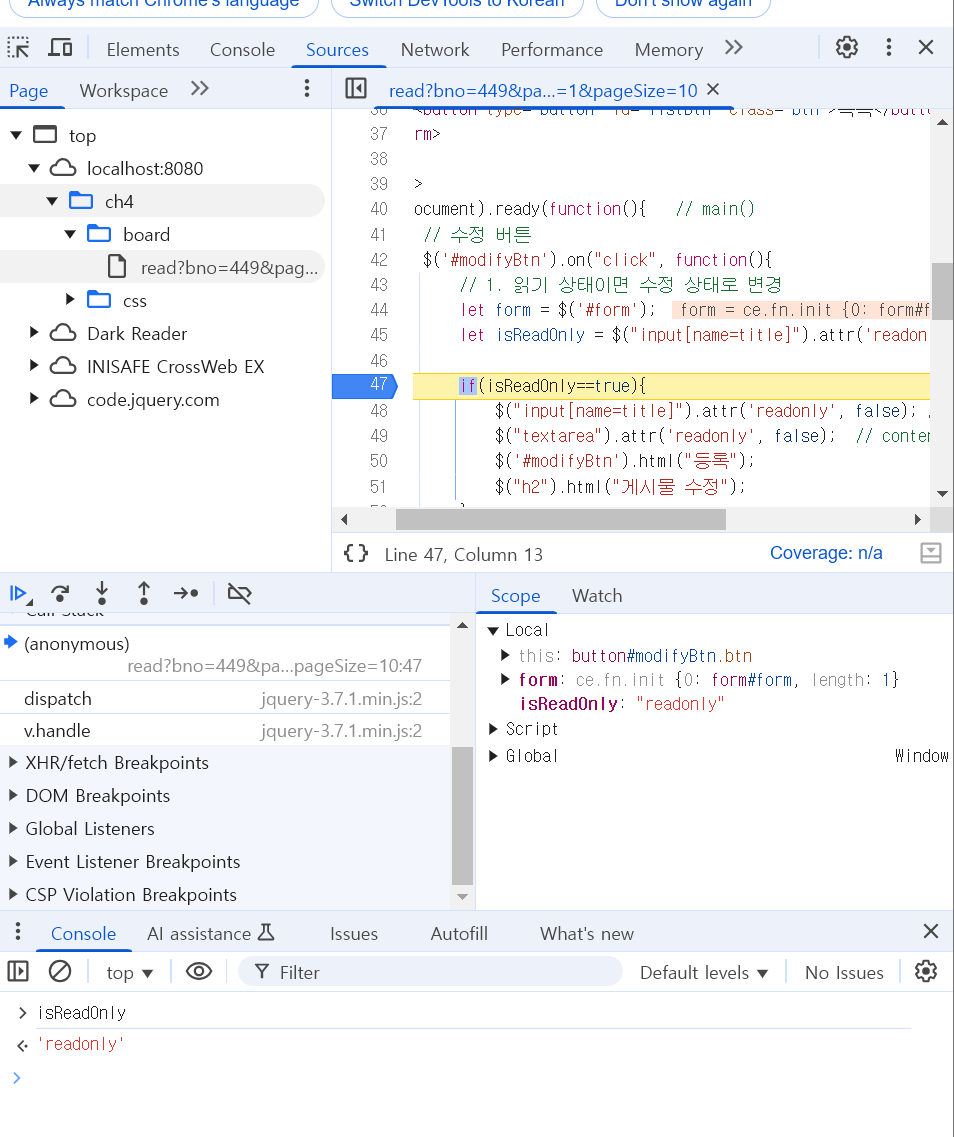Image resolution: width=954 pixels, height=1137 pixels.
Task: Click the Step icon in debugger toolbar
Action: 186,594
